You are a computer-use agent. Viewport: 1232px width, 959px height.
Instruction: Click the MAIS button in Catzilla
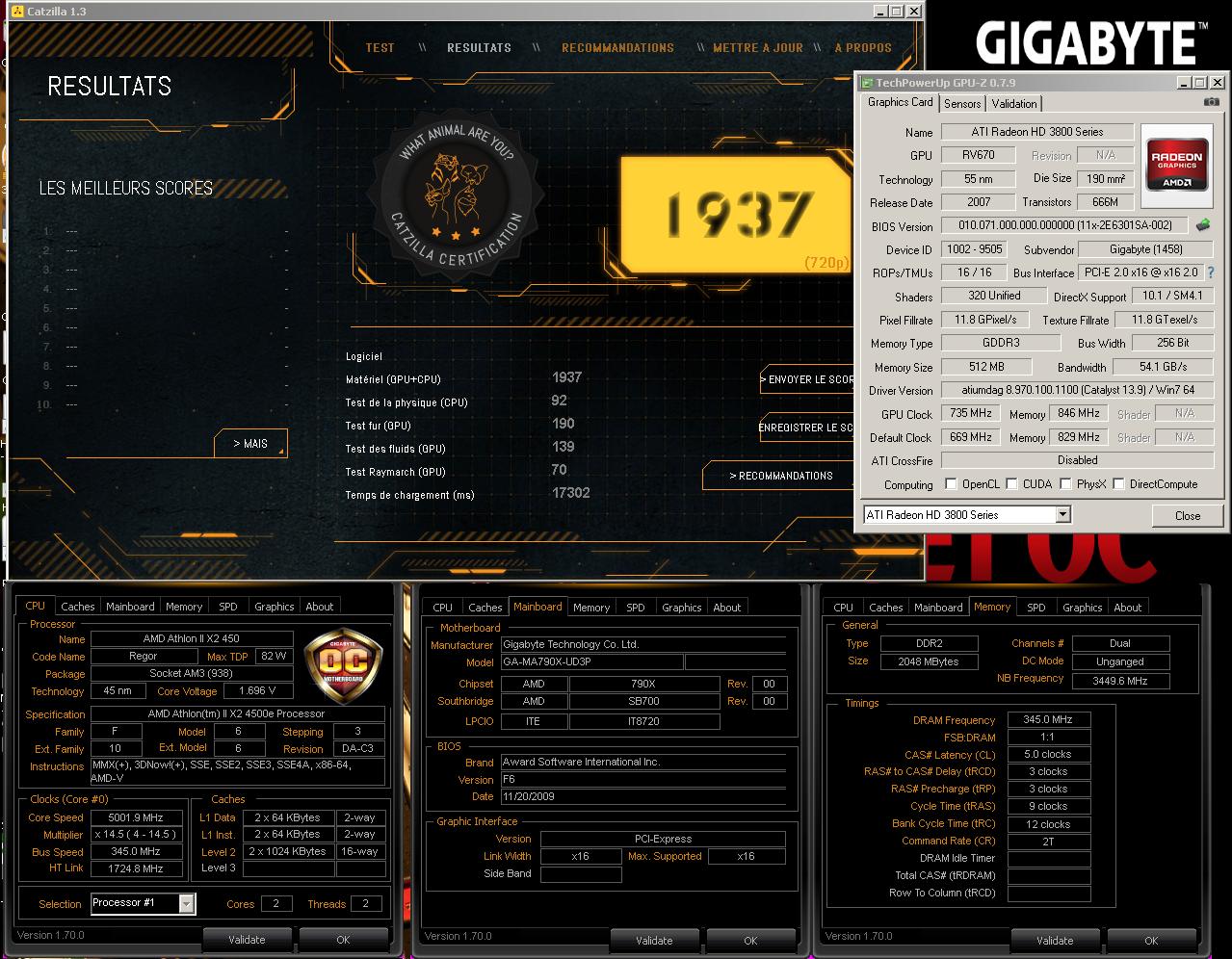[x=250, y=443]
